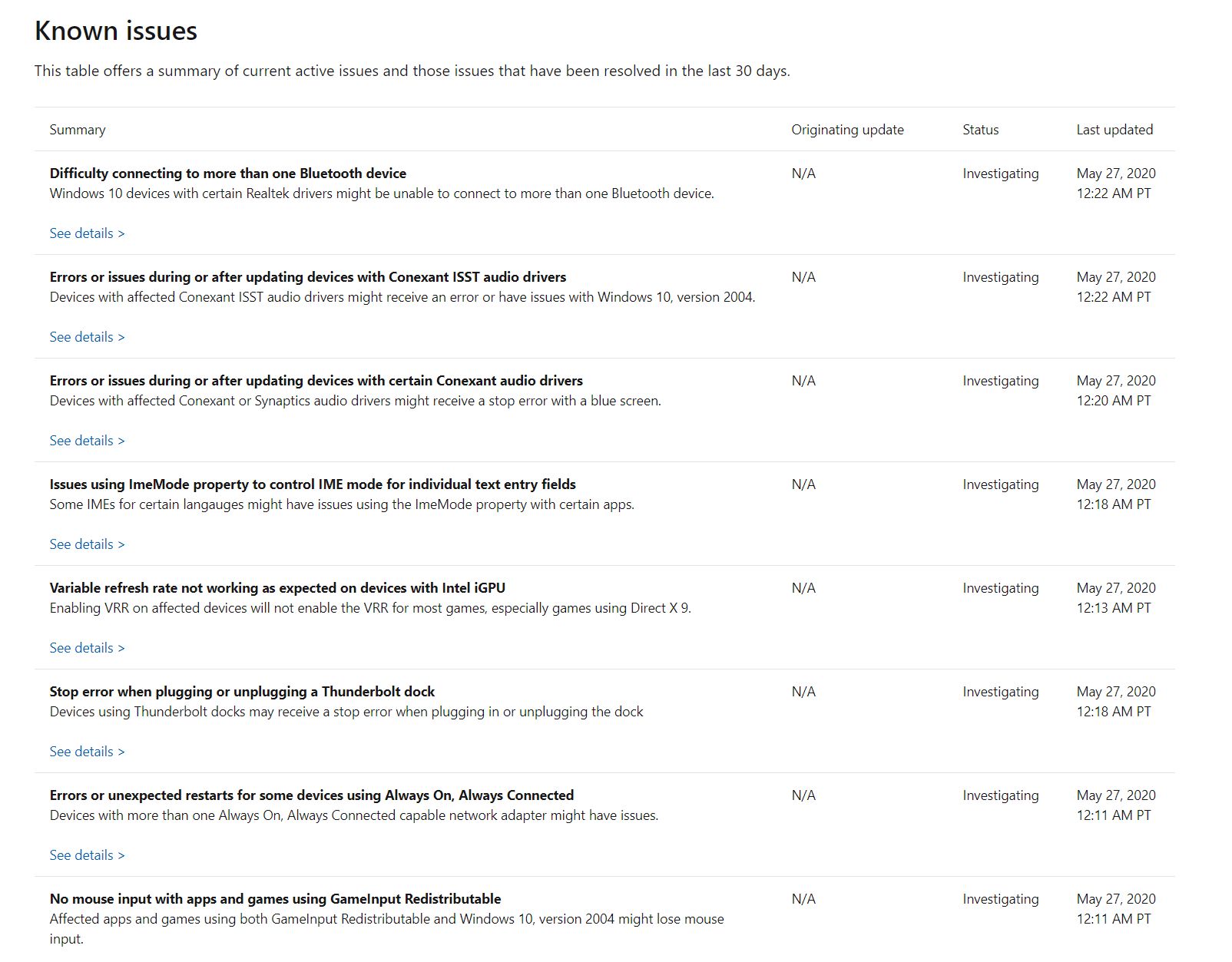Image resolution: width=1232 pixels, height=962 pixels.
Task: Click the Thunderbolt dock stop error title
Action: (242, 692)
